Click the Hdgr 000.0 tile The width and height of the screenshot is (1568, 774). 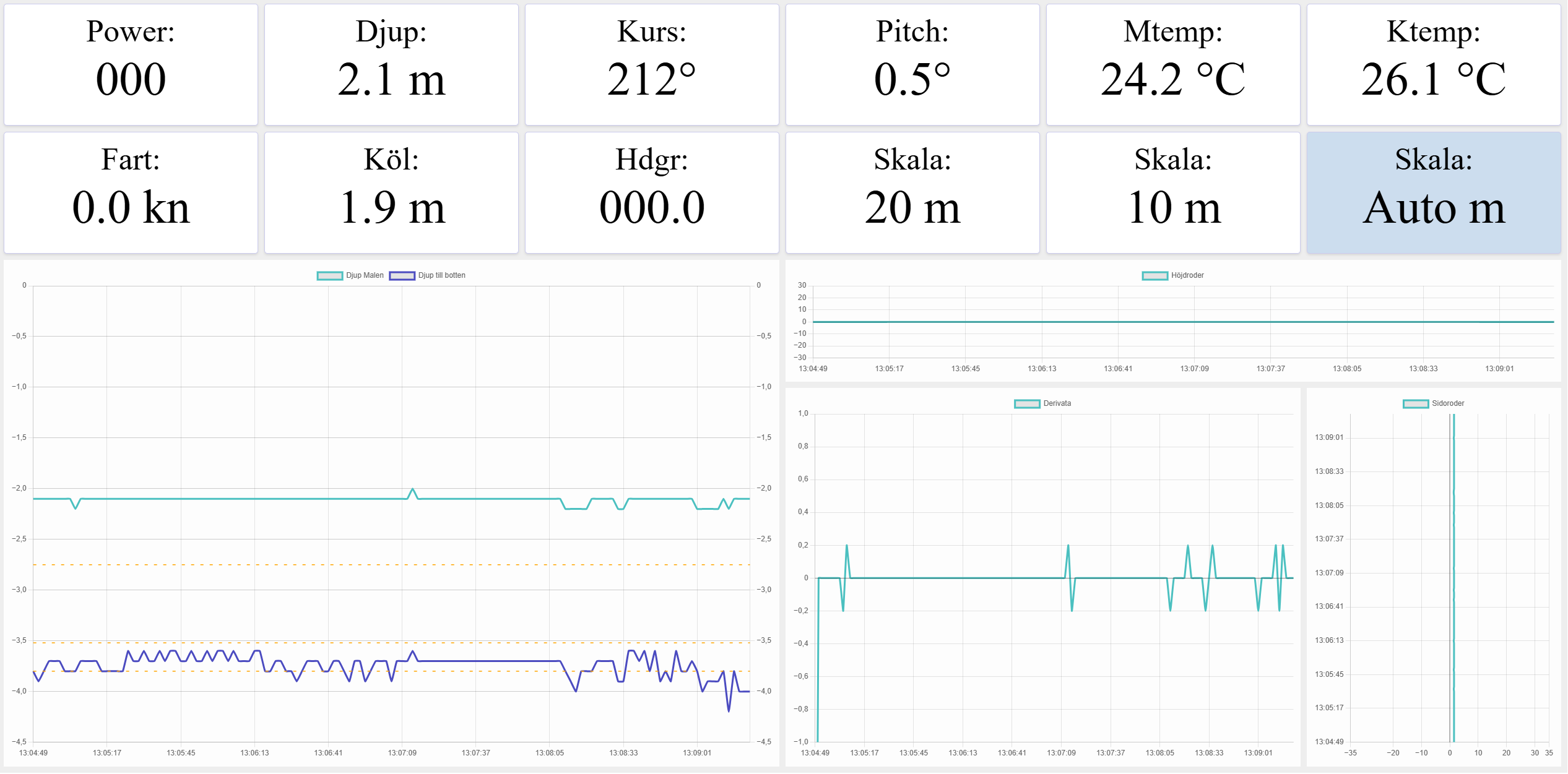click(652, 193)
